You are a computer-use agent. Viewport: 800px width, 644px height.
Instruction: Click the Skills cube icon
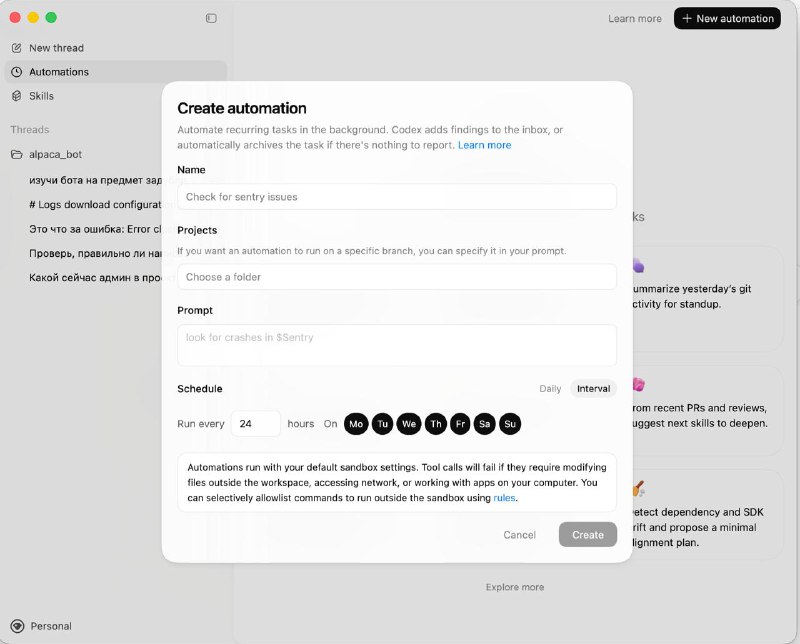tap(16, 96)
